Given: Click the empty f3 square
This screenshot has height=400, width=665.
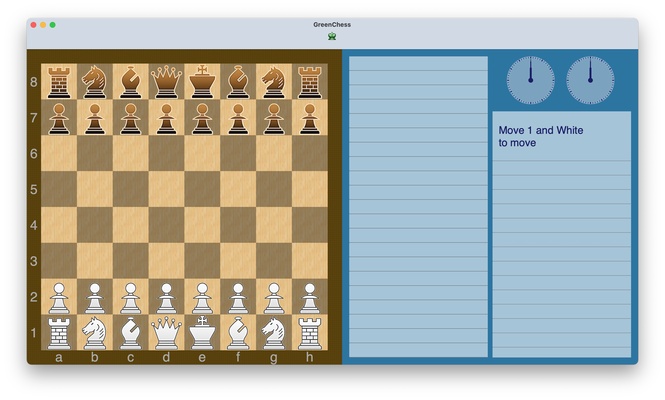Looking at the screenshot, I should pos(238,261).
